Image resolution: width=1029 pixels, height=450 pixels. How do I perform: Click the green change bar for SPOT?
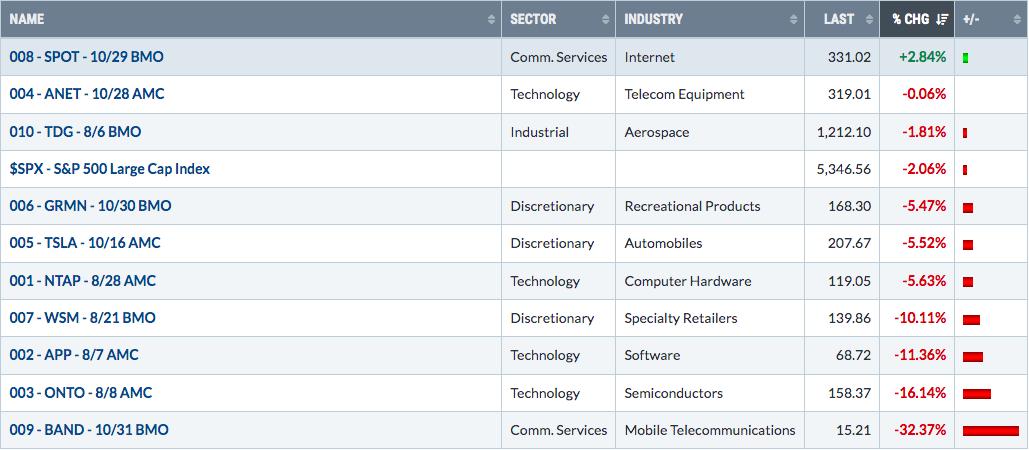pos(965,58)
